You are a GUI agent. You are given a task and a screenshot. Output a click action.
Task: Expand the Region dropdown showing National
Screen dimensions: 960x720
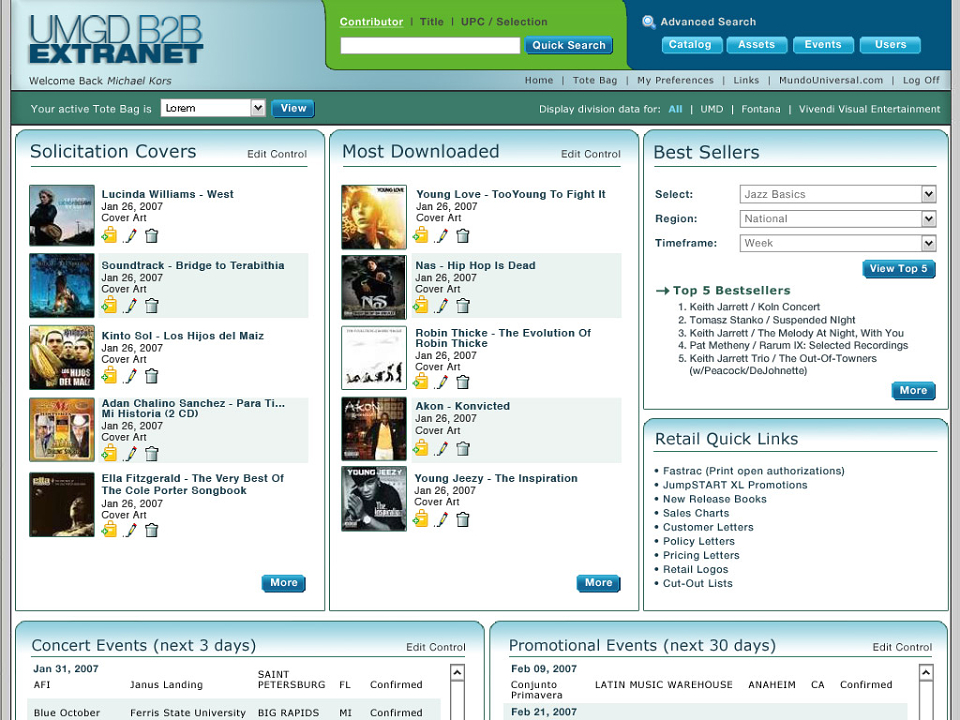pos(928,219)
